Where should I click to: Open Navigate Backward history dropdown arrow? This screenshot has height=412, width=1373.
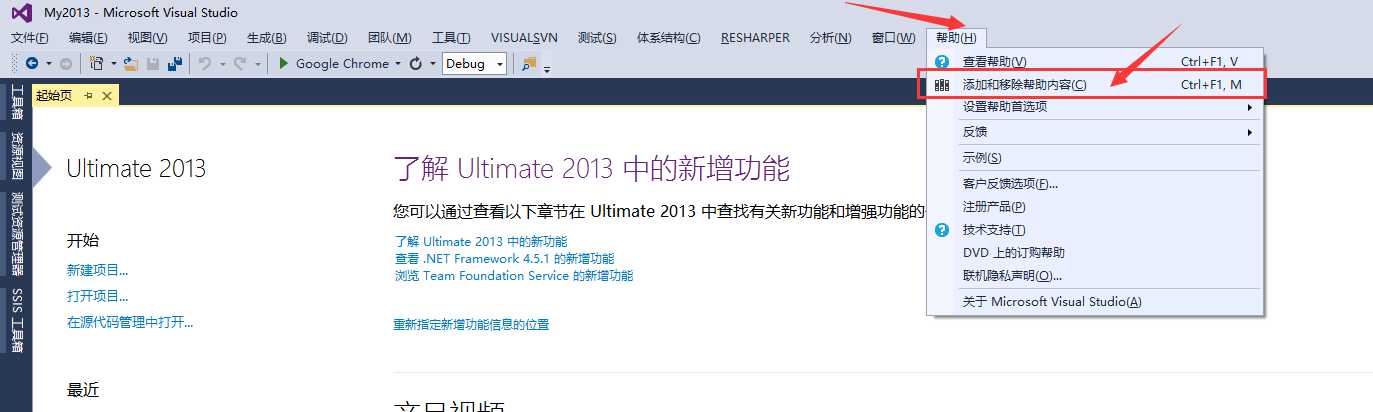(x=48, y=63)
